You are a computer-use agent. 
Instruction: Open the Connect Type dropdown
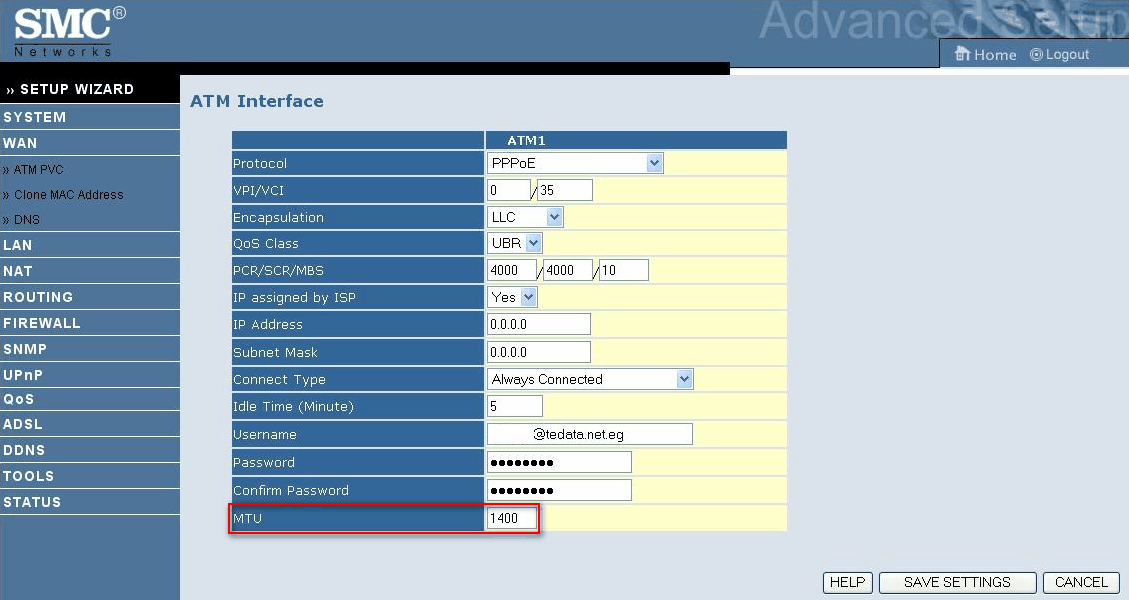pos(590,379)
